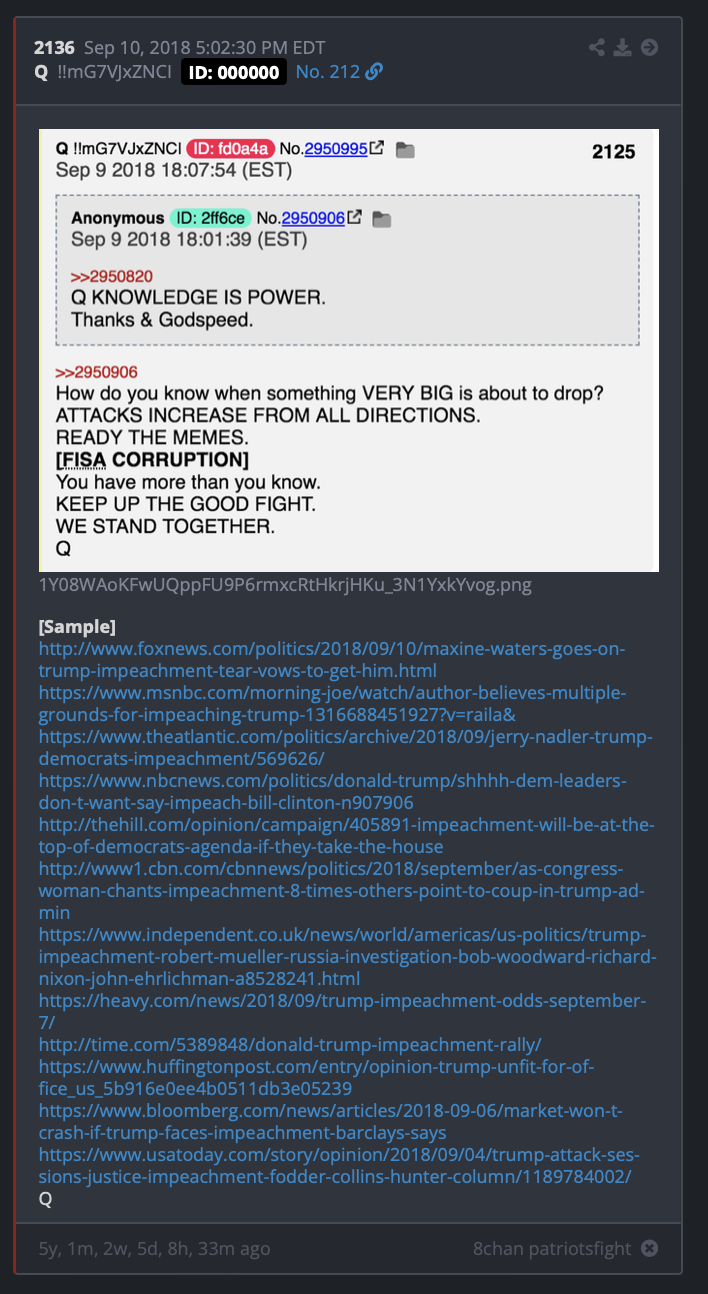Click the circled arrow icon in header
The height and width of the screenshot is (1294, 708).
[650, 47]
